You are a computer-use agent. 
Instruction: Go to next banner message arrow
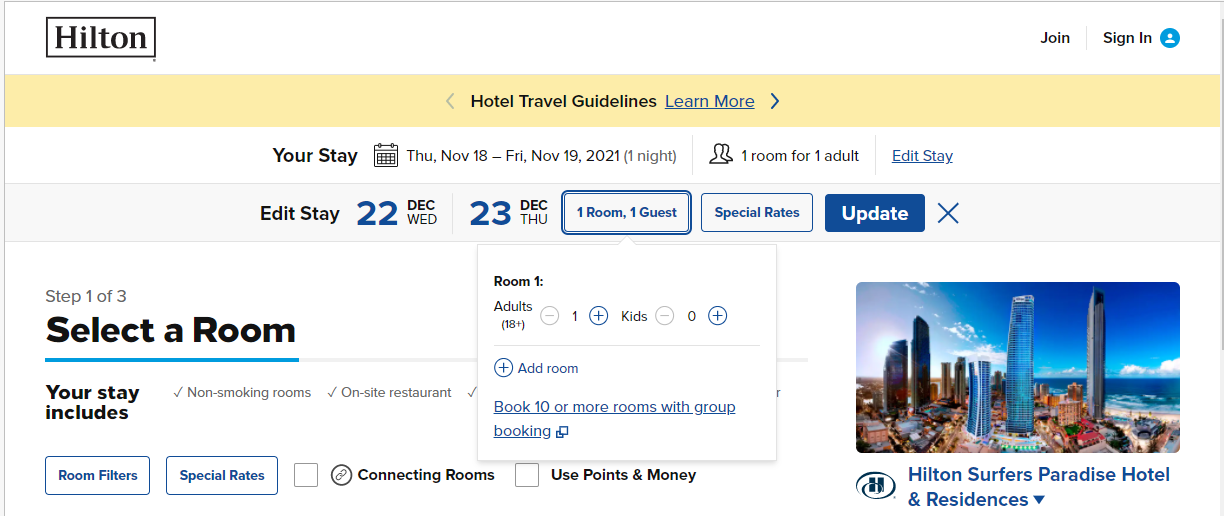coord(775,101)
